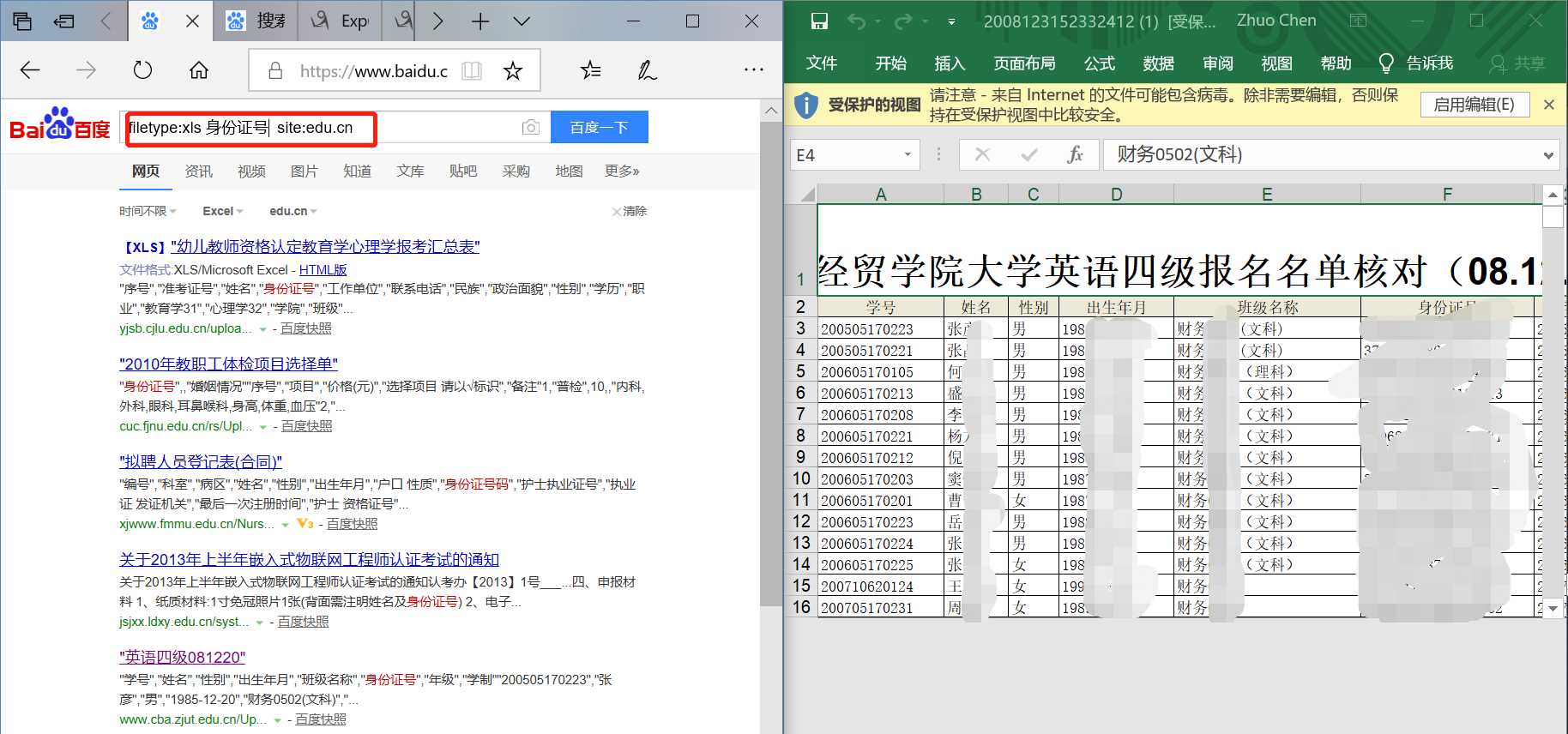Expand the cuc.fjnu.edu.cn result arrow
This screenshot has width=1568, height=734.
click(263, 427)
